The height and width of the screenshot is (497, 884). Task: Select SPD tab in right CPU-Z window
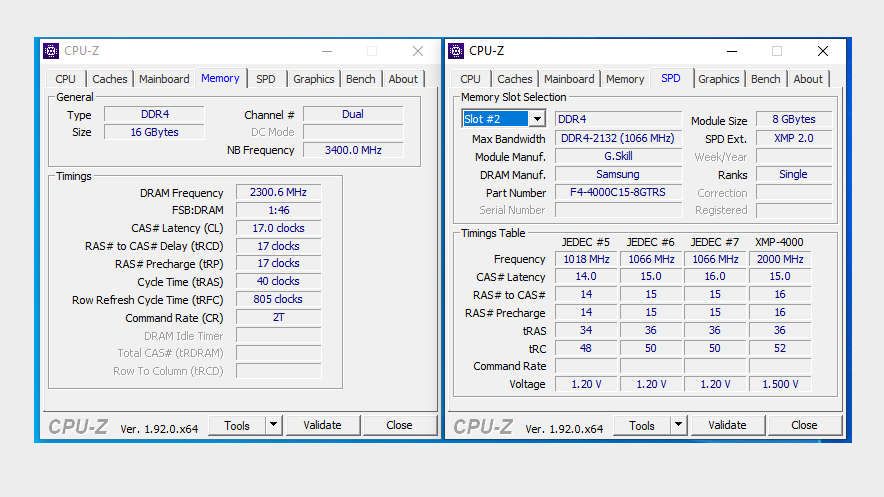[x=670, y=78]
